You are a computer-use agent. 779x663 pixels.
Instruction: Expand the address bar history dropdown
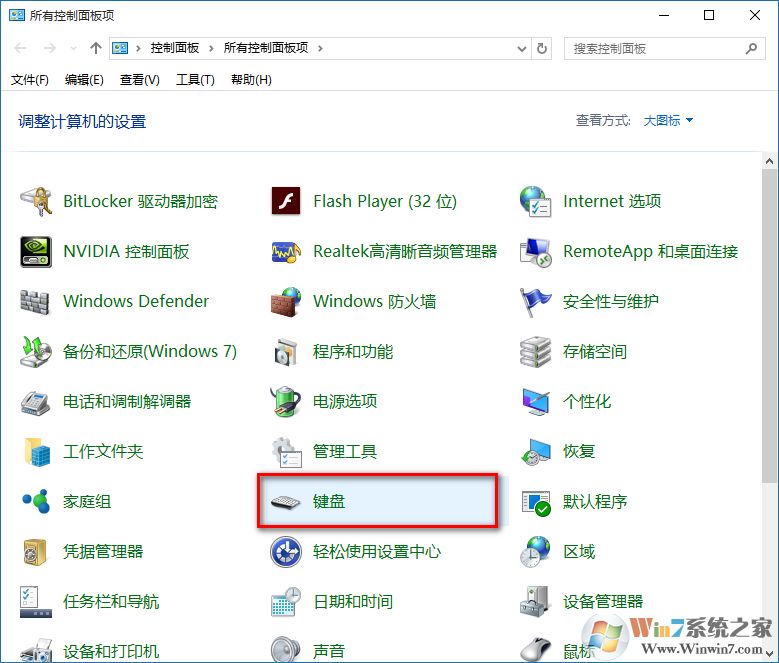[522, 49]
